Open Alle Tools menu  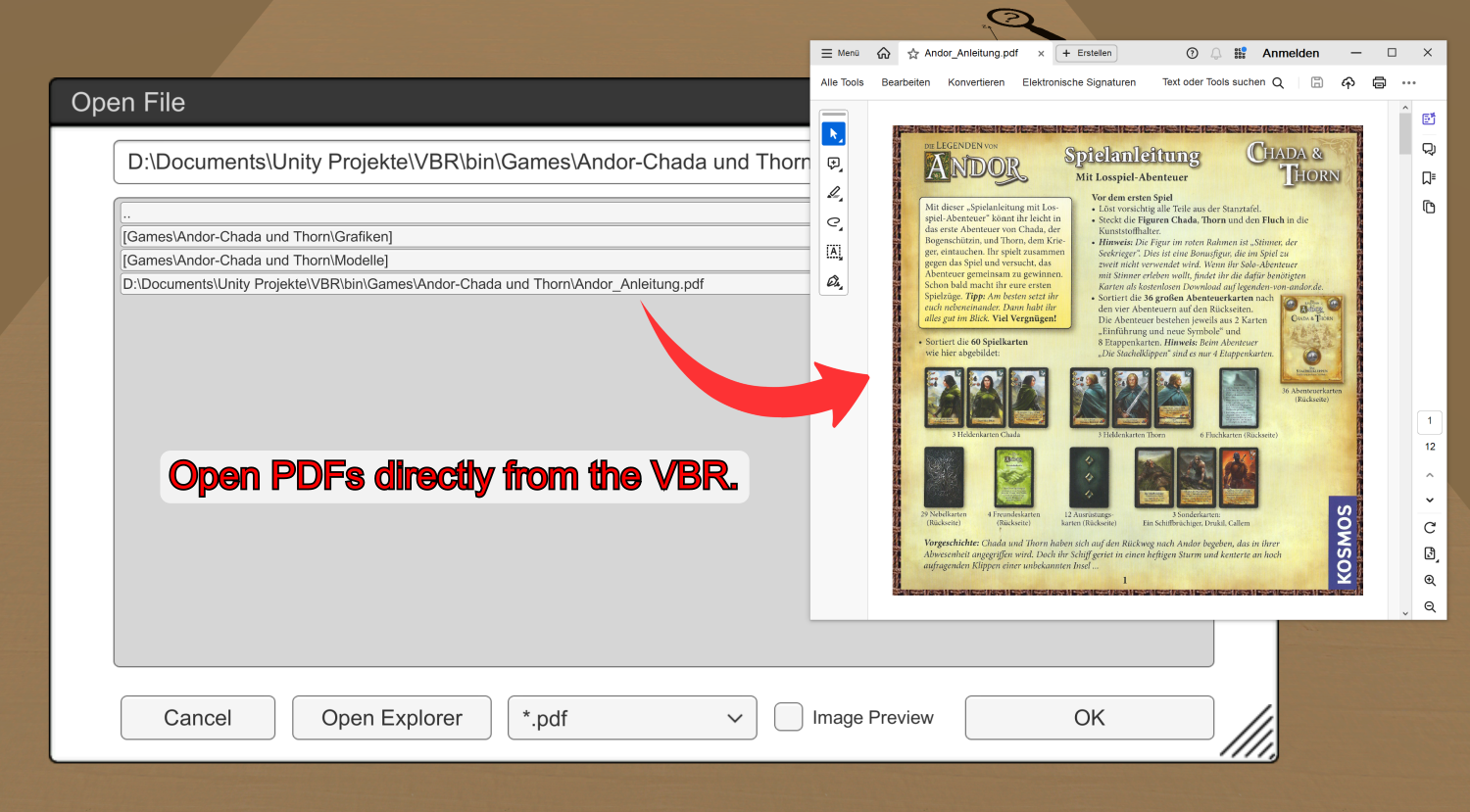842,82
